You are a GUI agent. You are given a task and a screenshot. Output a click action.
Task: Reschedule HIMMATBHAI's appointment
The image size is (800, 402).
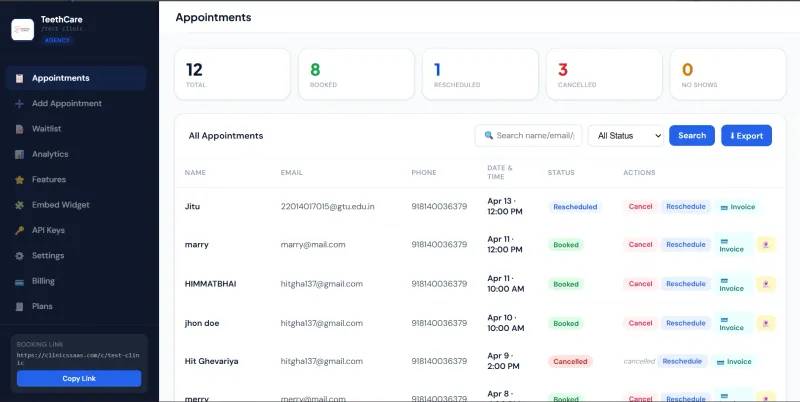686,284
